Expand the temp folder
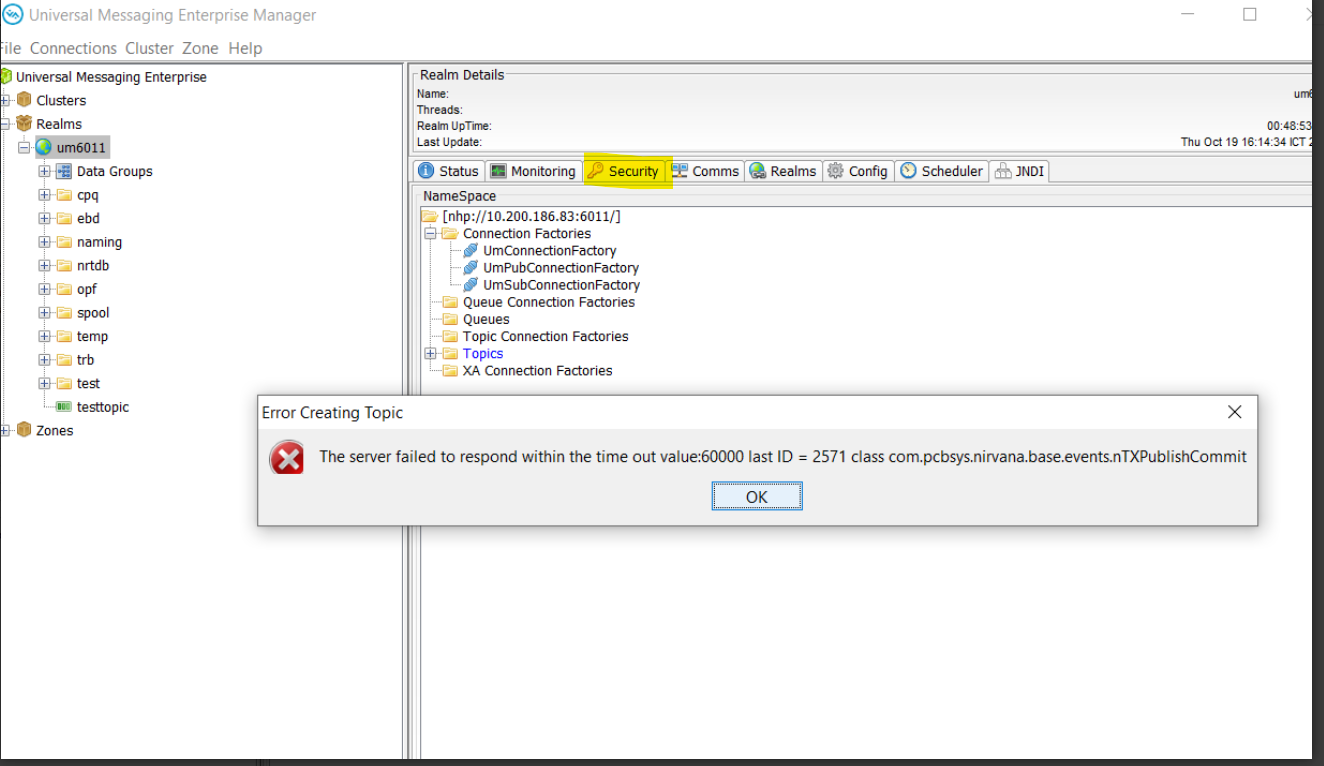This screenshot has height=766, width=1324. pos(45,336)
